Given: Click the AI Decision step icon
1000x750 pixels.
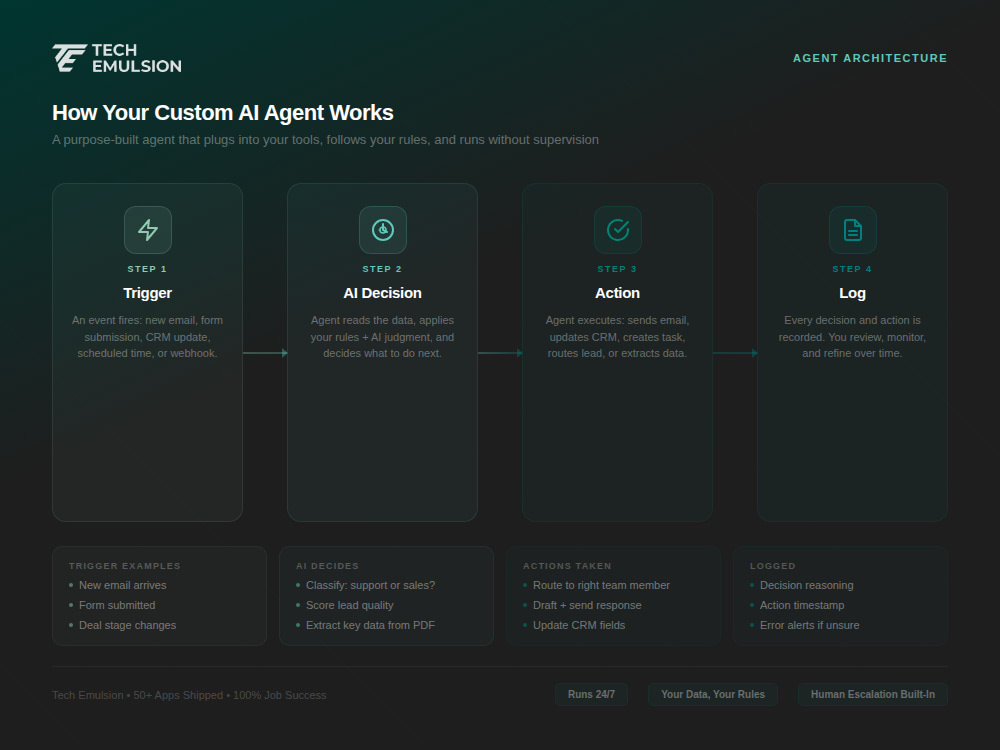Looking at the screenshot, I should click(x=383, y=230).
